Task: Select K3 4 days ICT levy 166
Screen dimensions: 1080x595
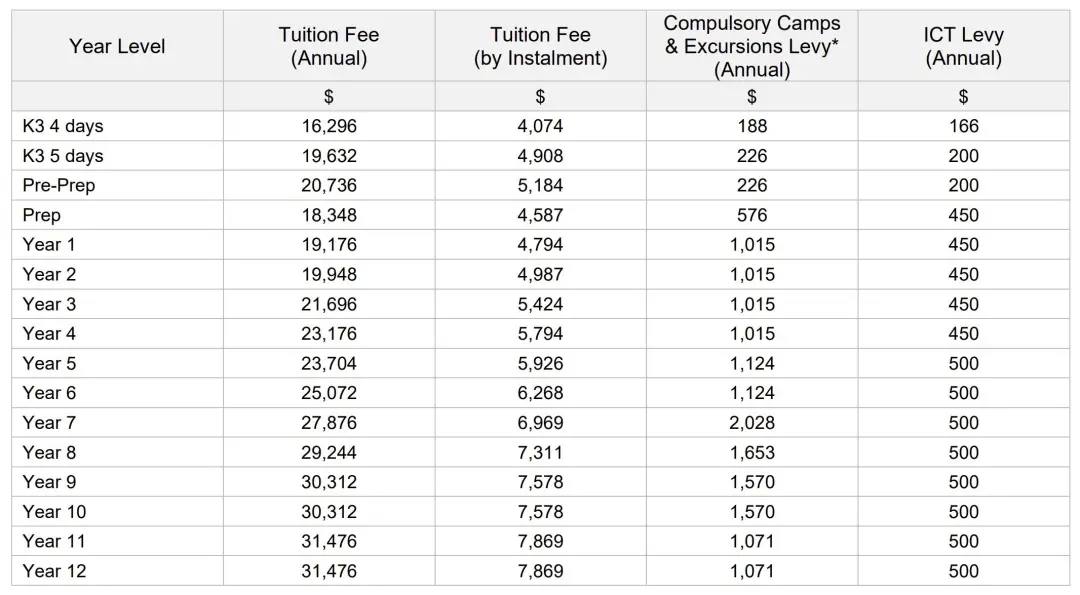Action: coord(963,126)
